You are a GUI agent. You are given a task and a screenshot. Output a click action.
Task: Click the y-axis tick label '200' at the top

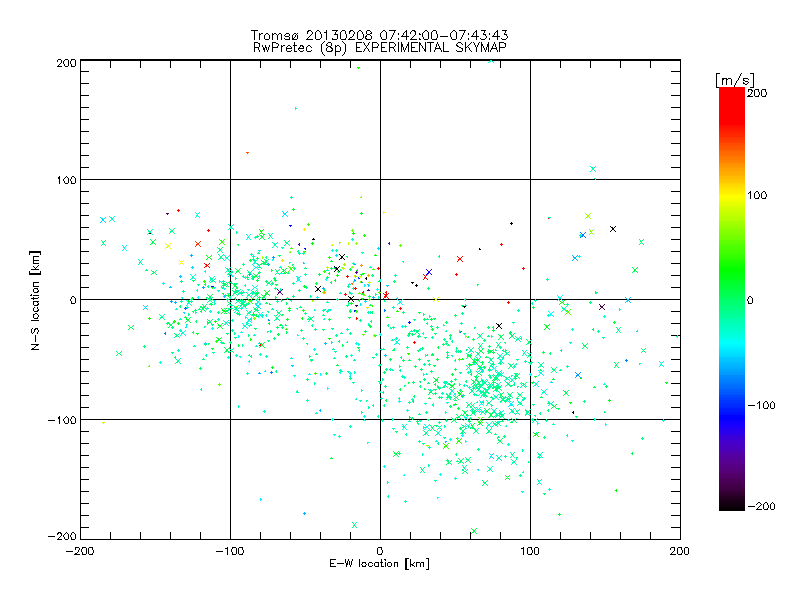click(x=66, y=63)
